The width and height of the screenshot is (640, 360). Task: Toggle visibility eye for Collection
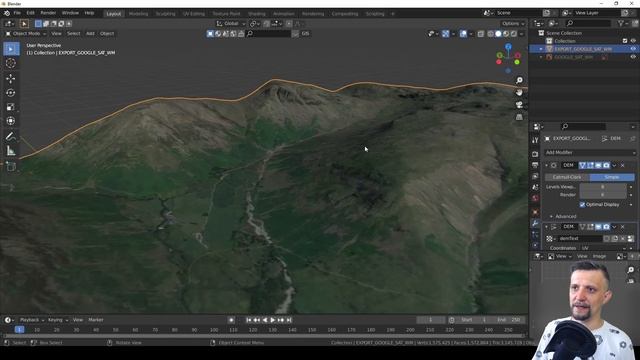pos(633,41)
